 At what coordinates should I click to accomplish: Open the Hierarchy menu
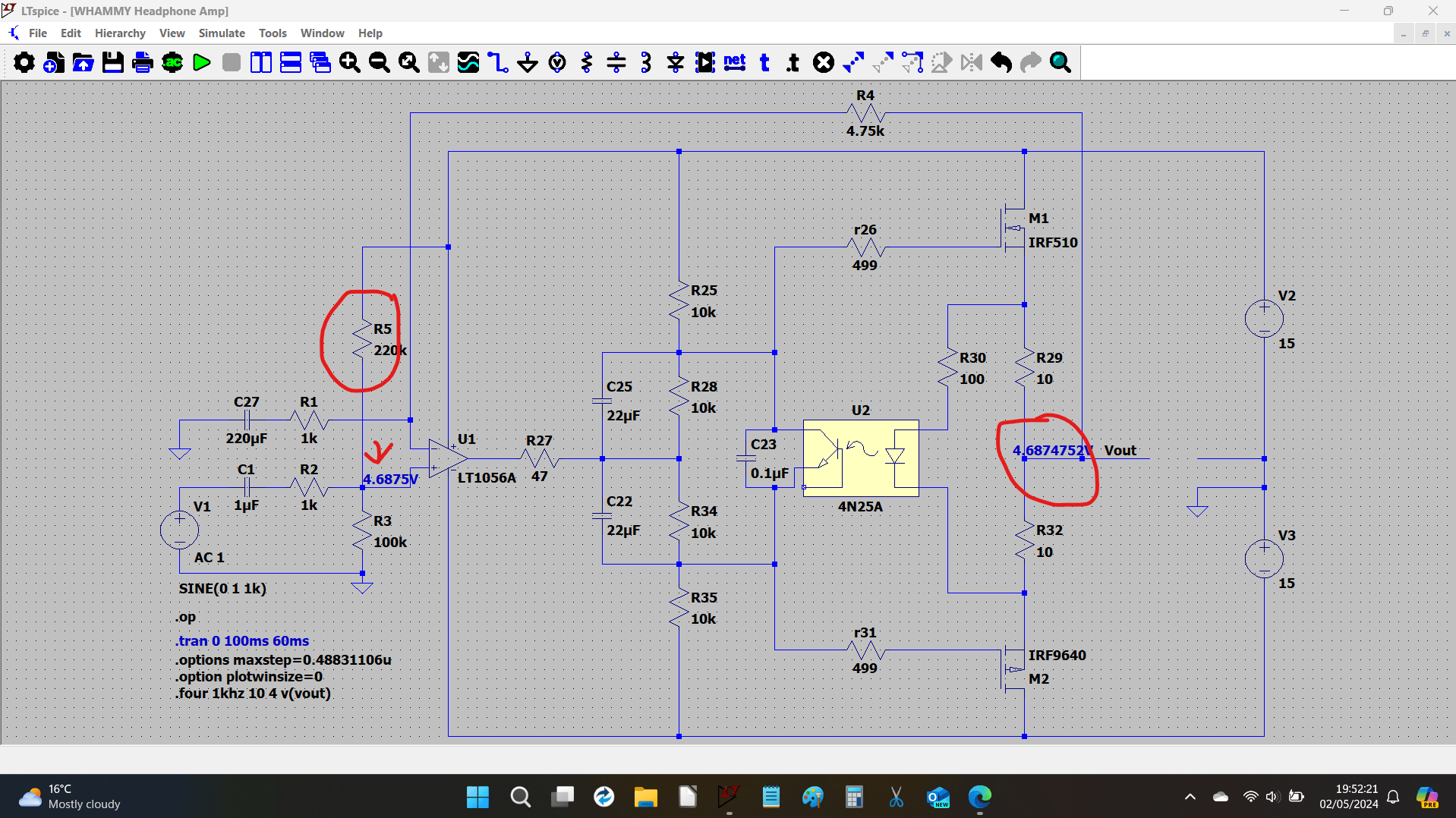[120, 33]
